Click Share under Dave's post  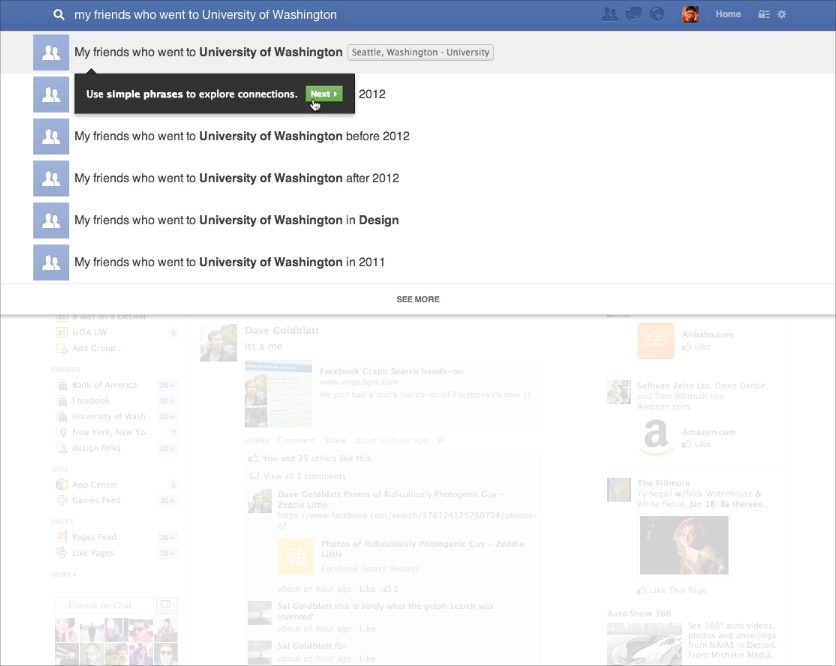pos(335,440)
